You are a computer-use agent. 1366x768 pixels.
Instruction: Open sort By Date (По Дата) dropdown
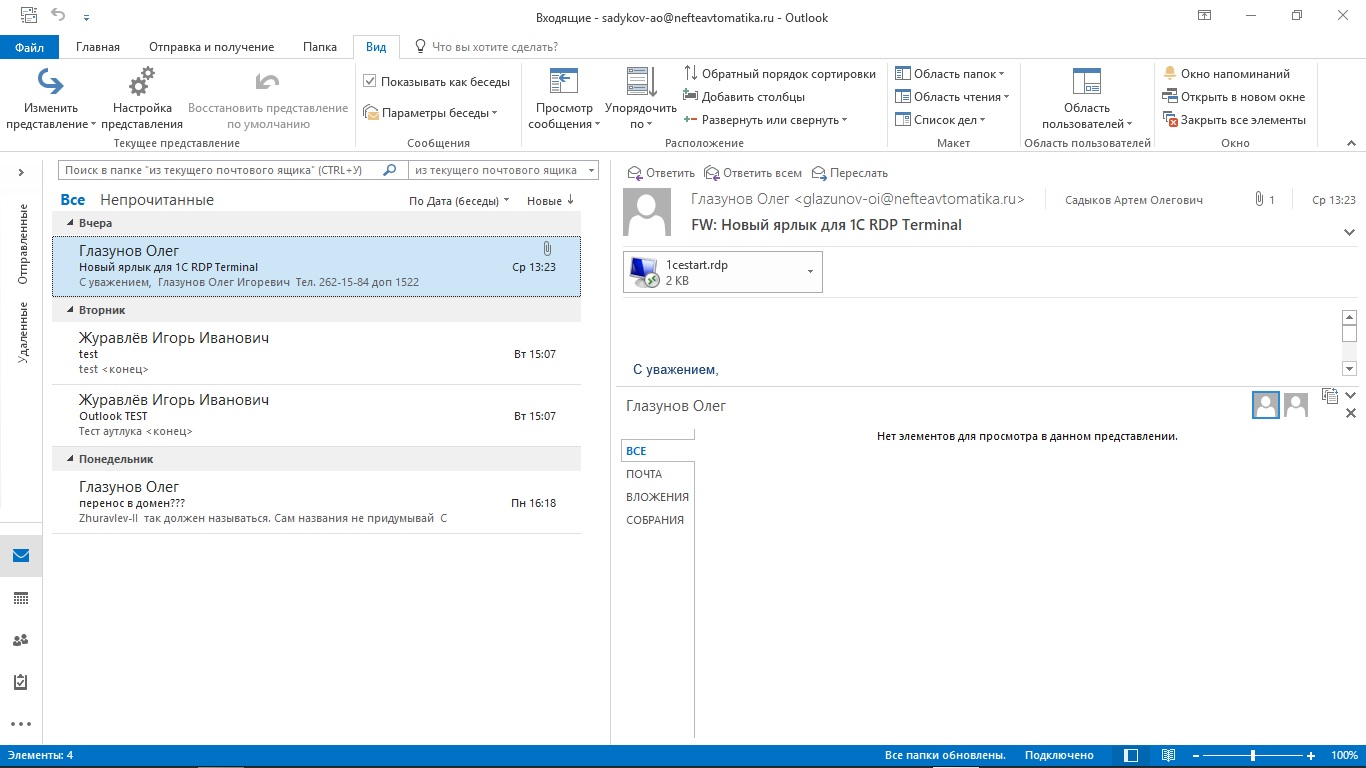click(x=459, y=201)
